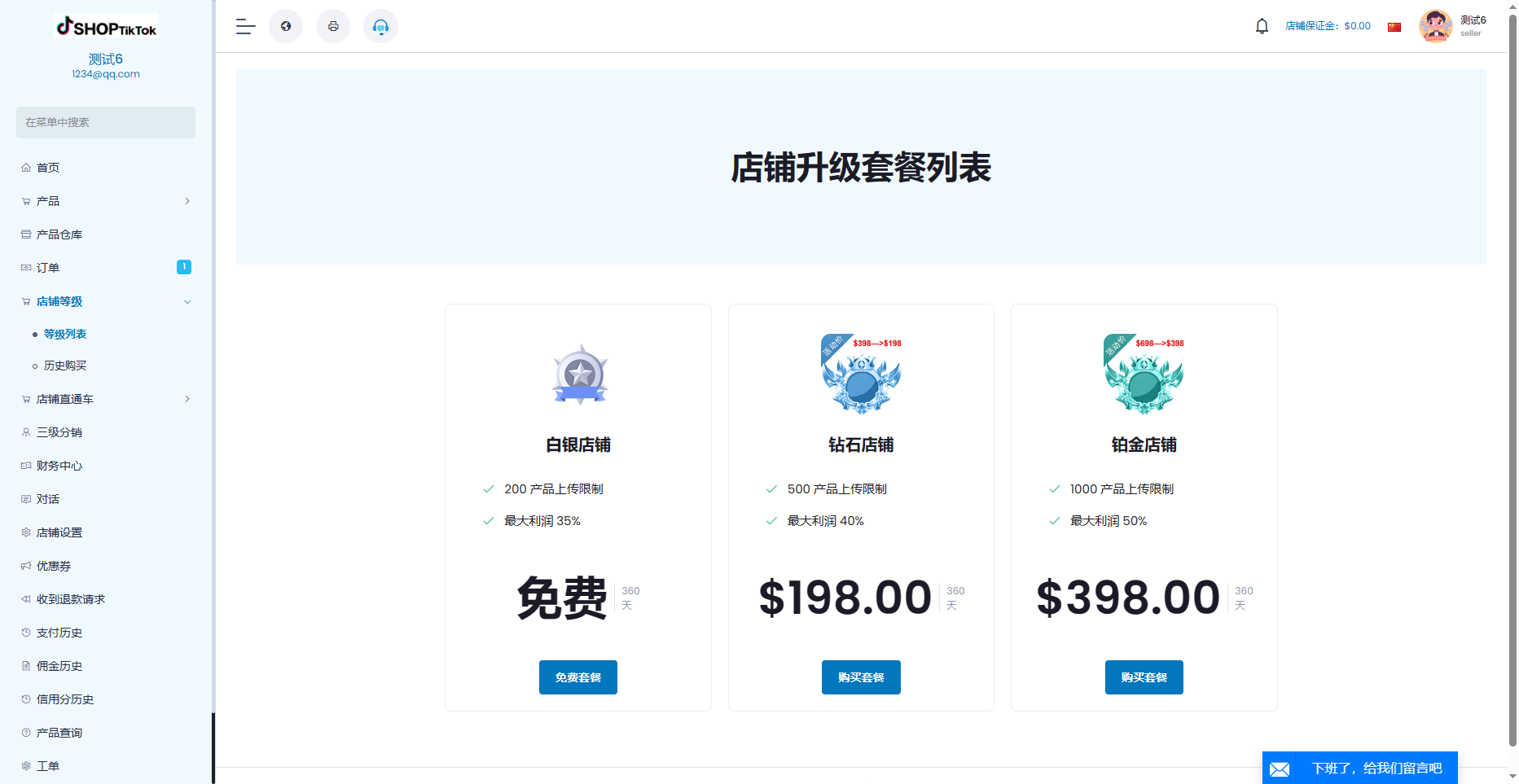Click the 产品查询 question icon
Image resolution: width=1519 pixels, height=784 pixels.
[26, 733]
